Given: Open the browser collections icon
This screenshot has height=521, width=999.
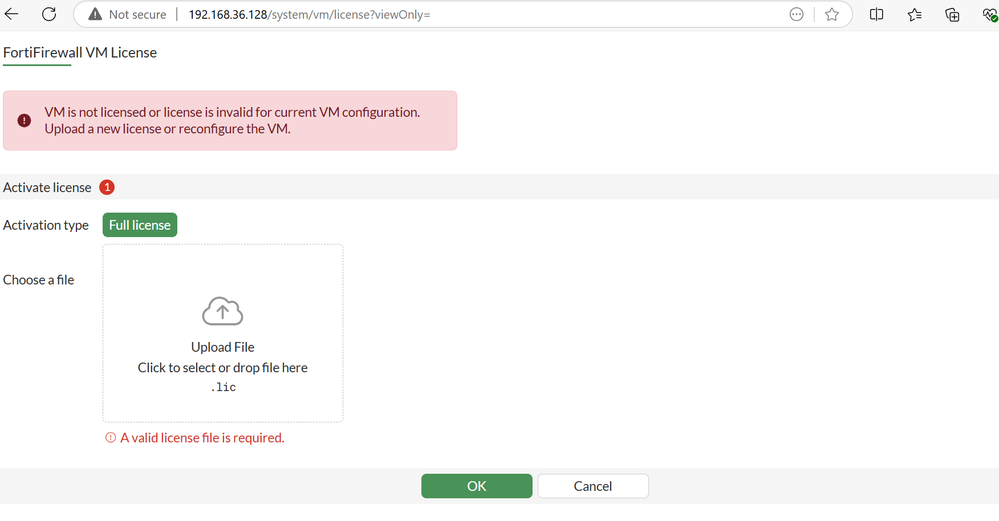Looking at the screenshot, I should pos(952,14).
